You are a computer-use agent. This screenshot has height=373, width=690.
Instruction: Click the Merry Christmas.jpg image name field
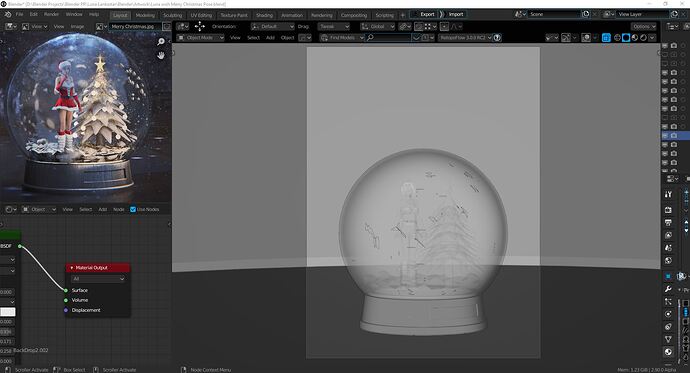[136, 26]
